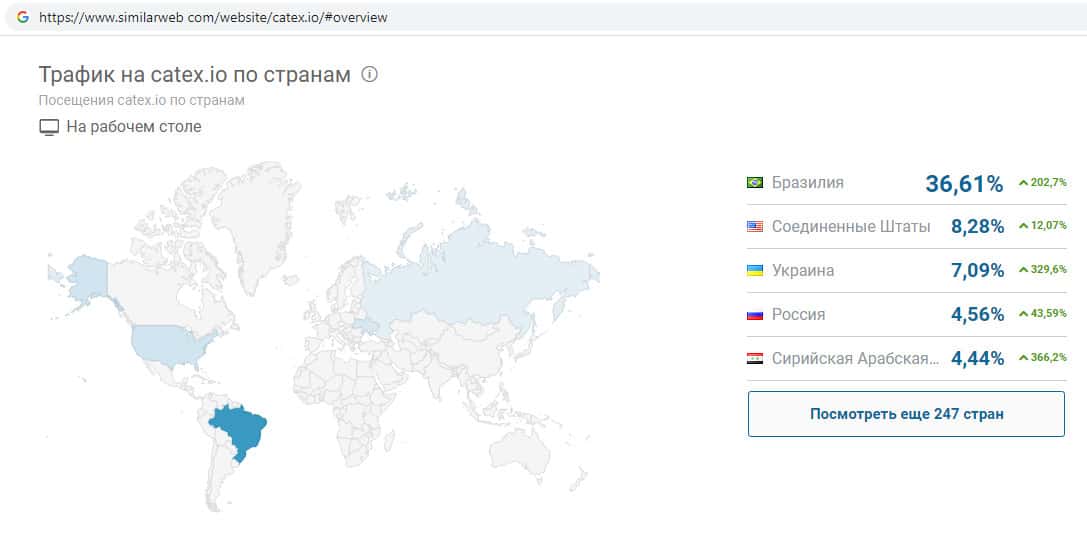This screenshot has height=549, width=1087.
Task: Open the Бразилия country link
Action: coord(808,183)
